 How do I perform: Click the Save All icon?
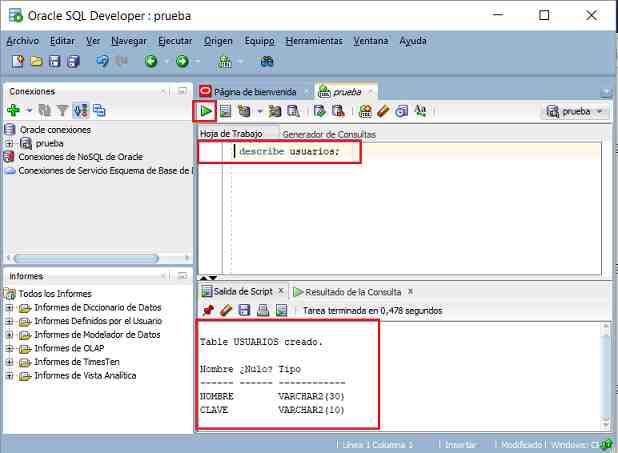point(73,62)
